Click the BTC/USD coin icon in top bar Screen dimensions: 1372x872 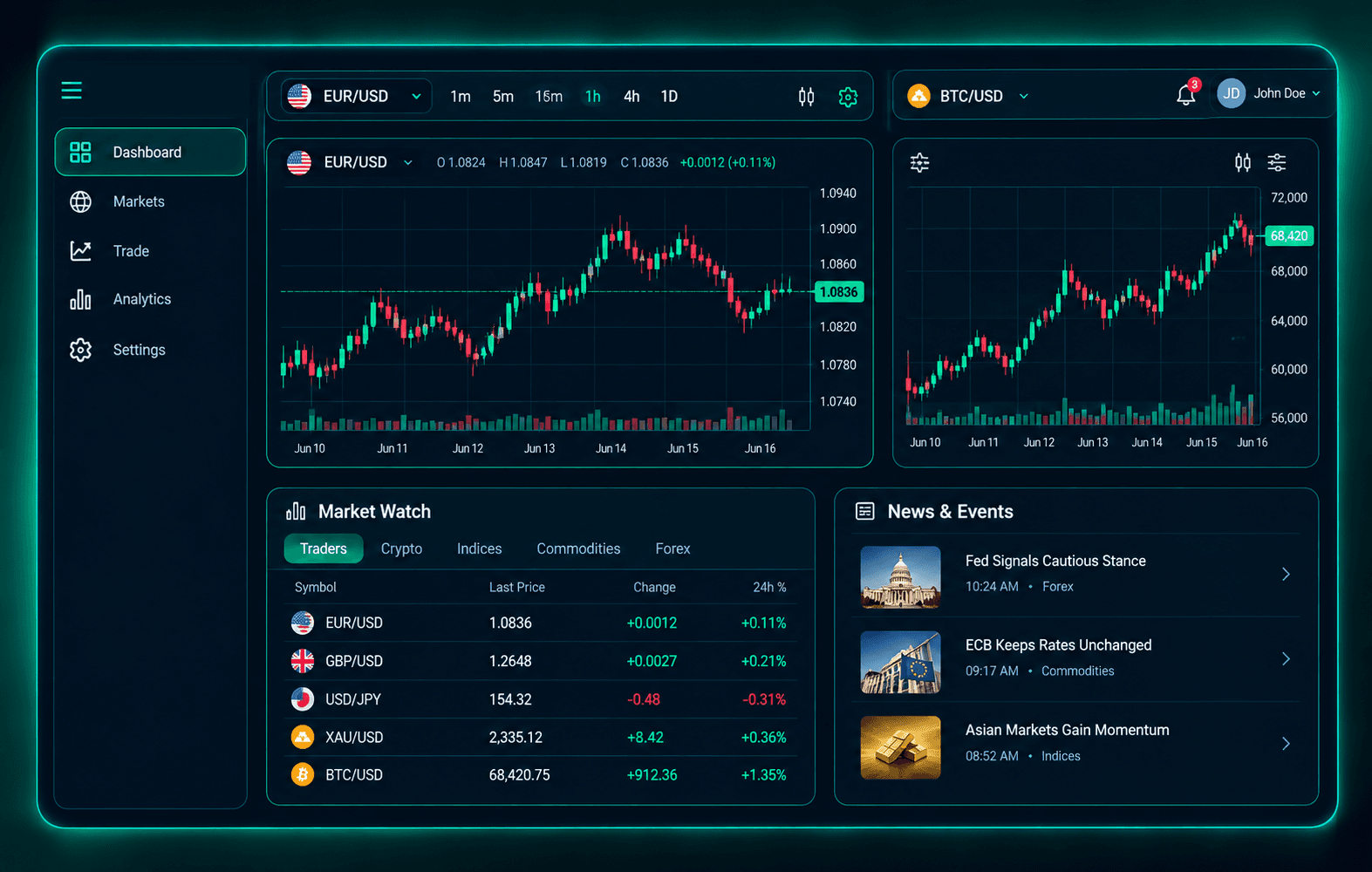tap(919, 96)
